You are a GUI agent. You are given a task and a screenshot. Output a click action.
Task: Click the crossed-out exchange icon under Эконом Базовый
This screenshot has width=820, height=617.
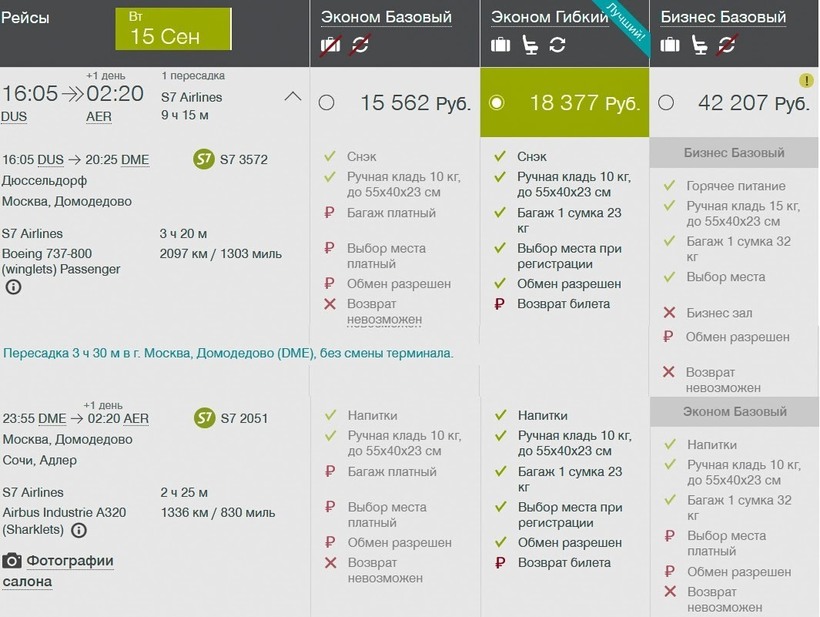(x=360, y=44)
